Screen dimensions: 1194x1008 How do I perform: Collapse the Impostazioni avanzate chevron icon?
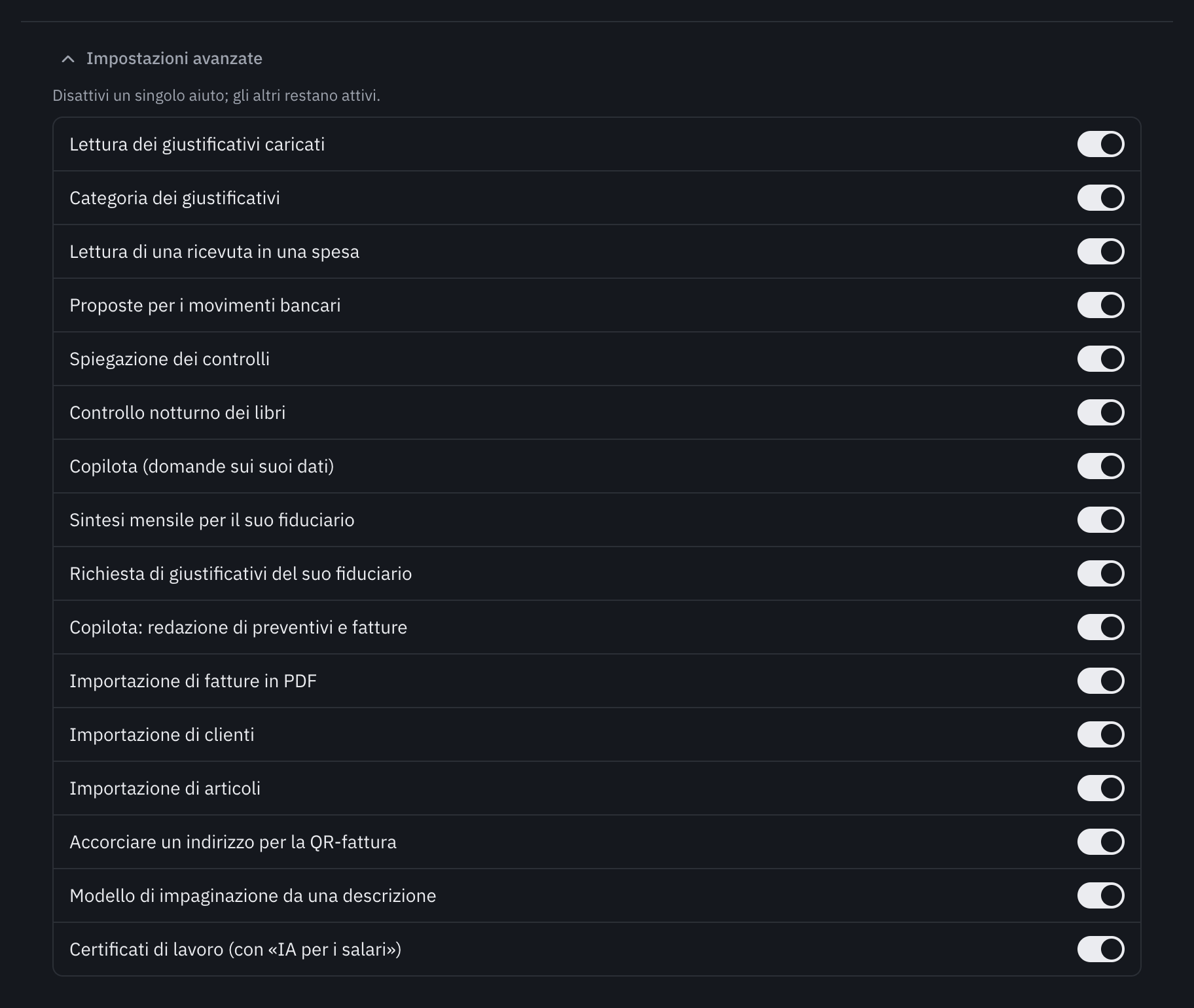pyautogui.click(x=67, y=59)
